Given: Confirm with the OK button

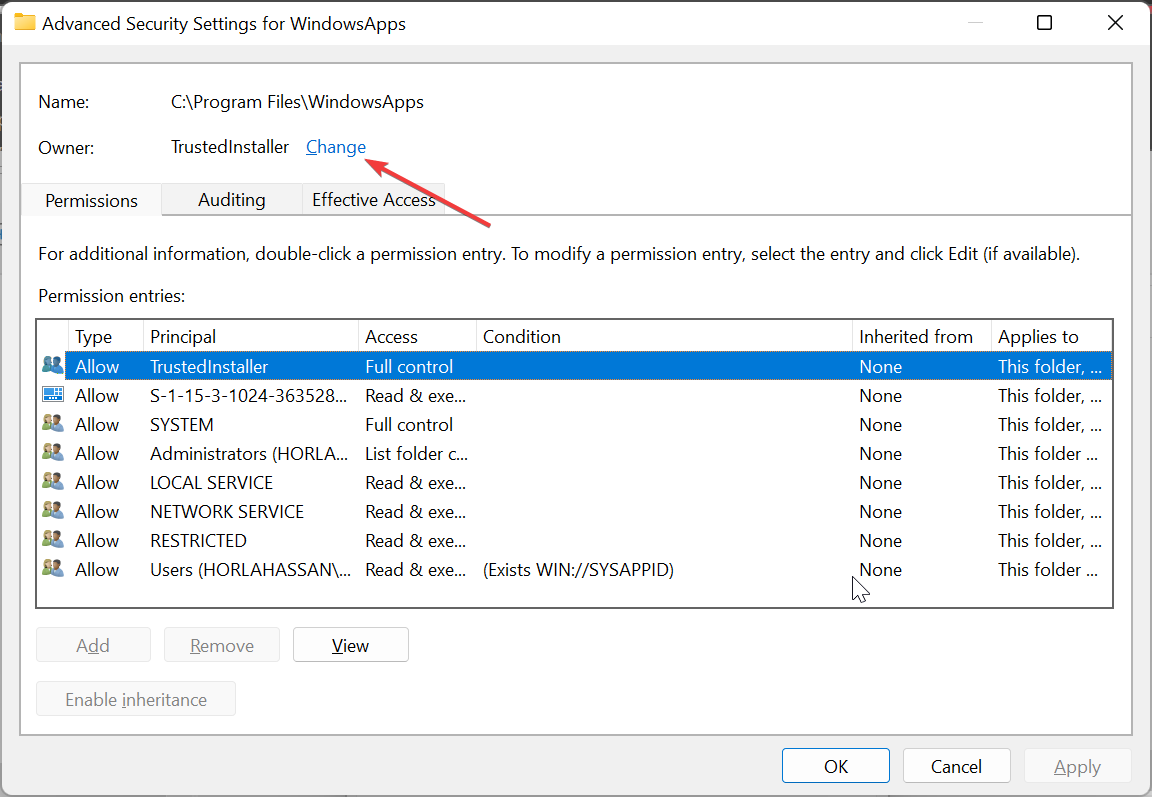Looking at the screenshot, I should pos(836,766).
